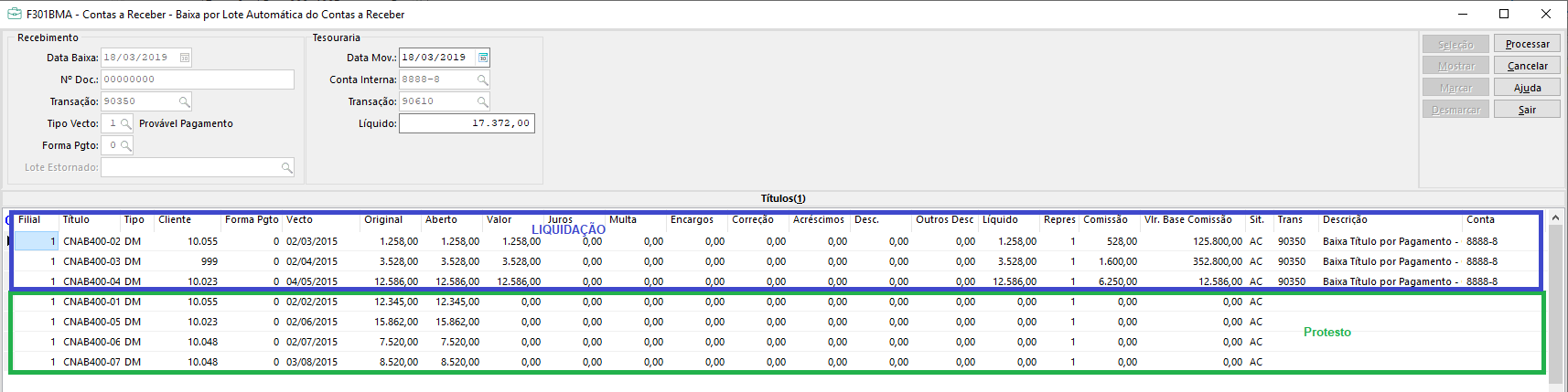Click due date 03/08/2015 cell

[x=312, y=362]
